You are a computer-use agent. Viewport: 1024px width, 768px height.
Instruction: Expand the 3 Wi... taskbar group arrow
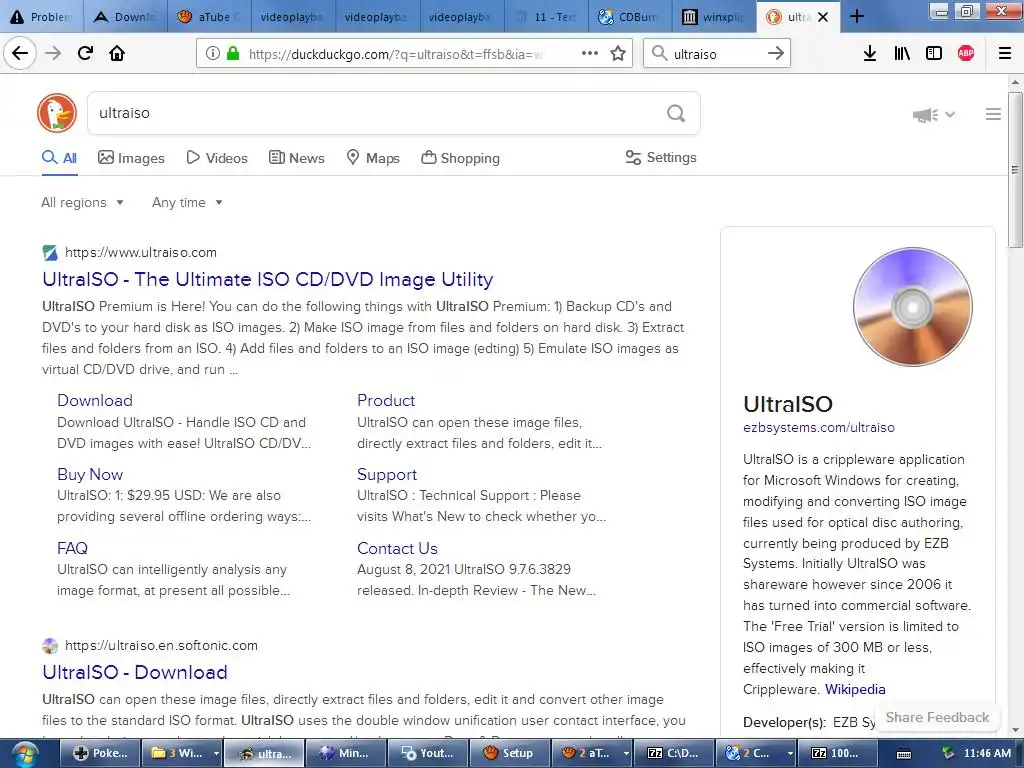[216, 753]
